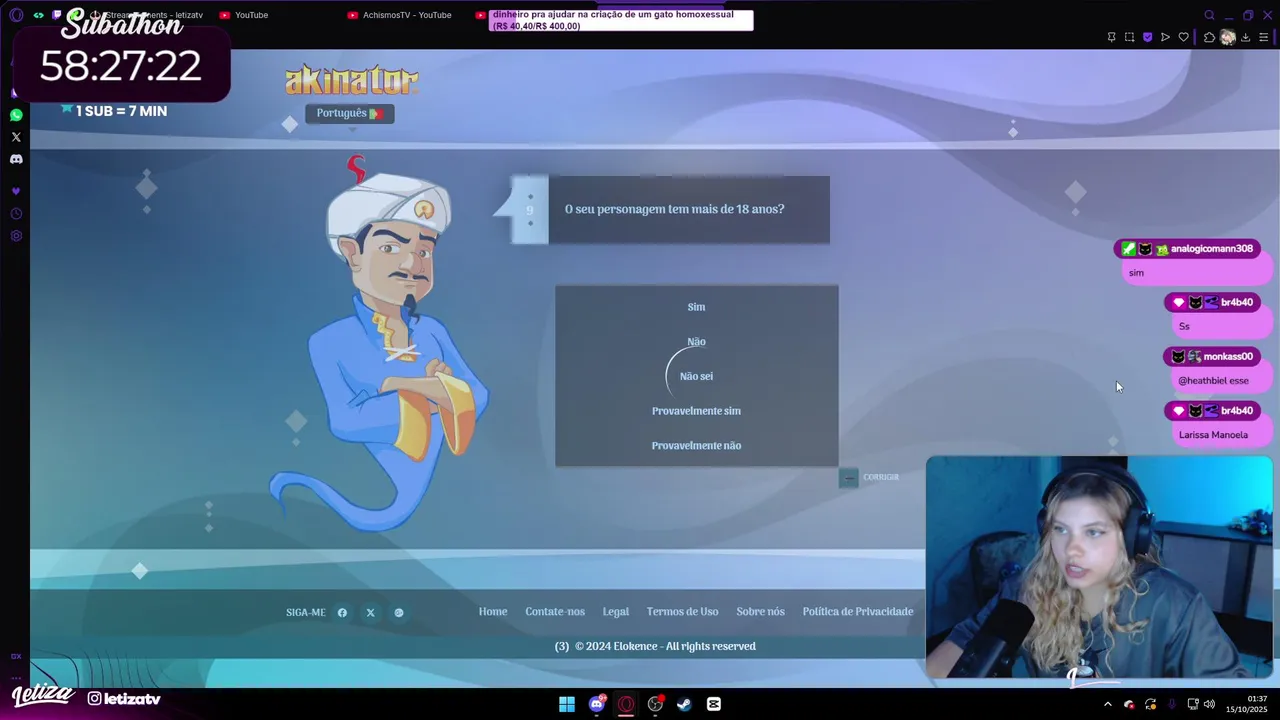Screen dimensions: 1280x720
Task: Open Discord from the taskbar
Action: pyautogui.click(x=597, y=704)
